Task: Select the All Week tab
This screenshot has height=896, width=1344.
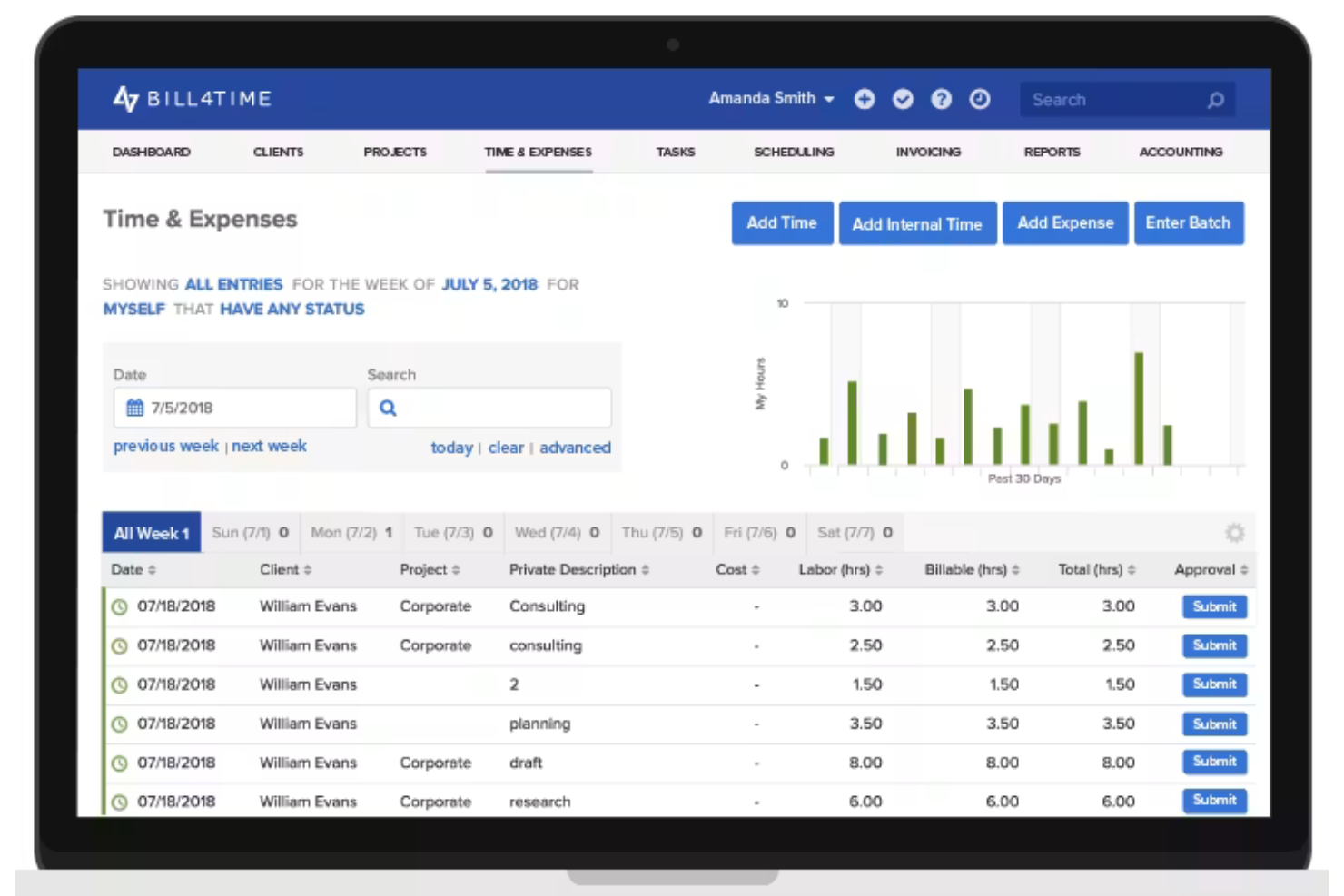Action: point(152,533)
